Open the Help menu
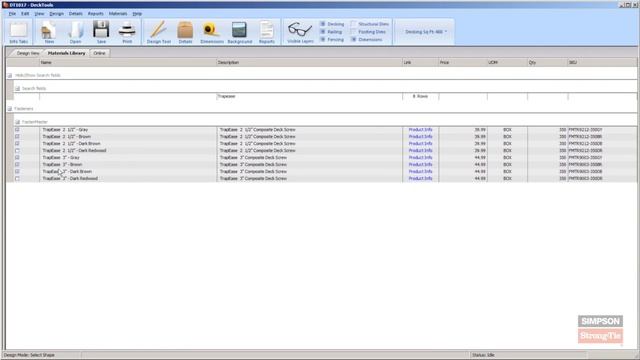Image resolution: width=640 pixels, height=360 pixels. pos(137,13)
